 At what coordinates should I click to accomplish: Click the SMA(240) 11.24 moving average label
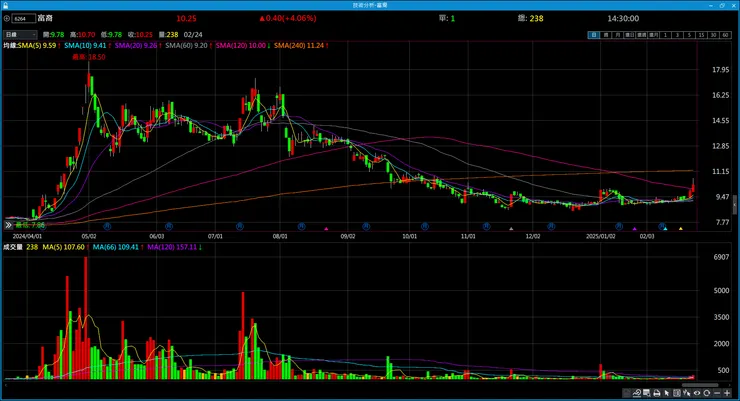(x=301, y=46)
